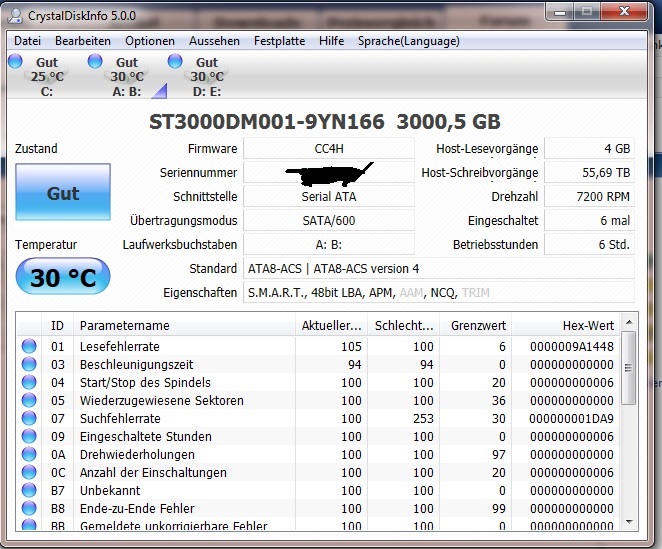Screen dimensions: 662x549
Task: Select the C: drive status orb
Action: pos(15,61)
